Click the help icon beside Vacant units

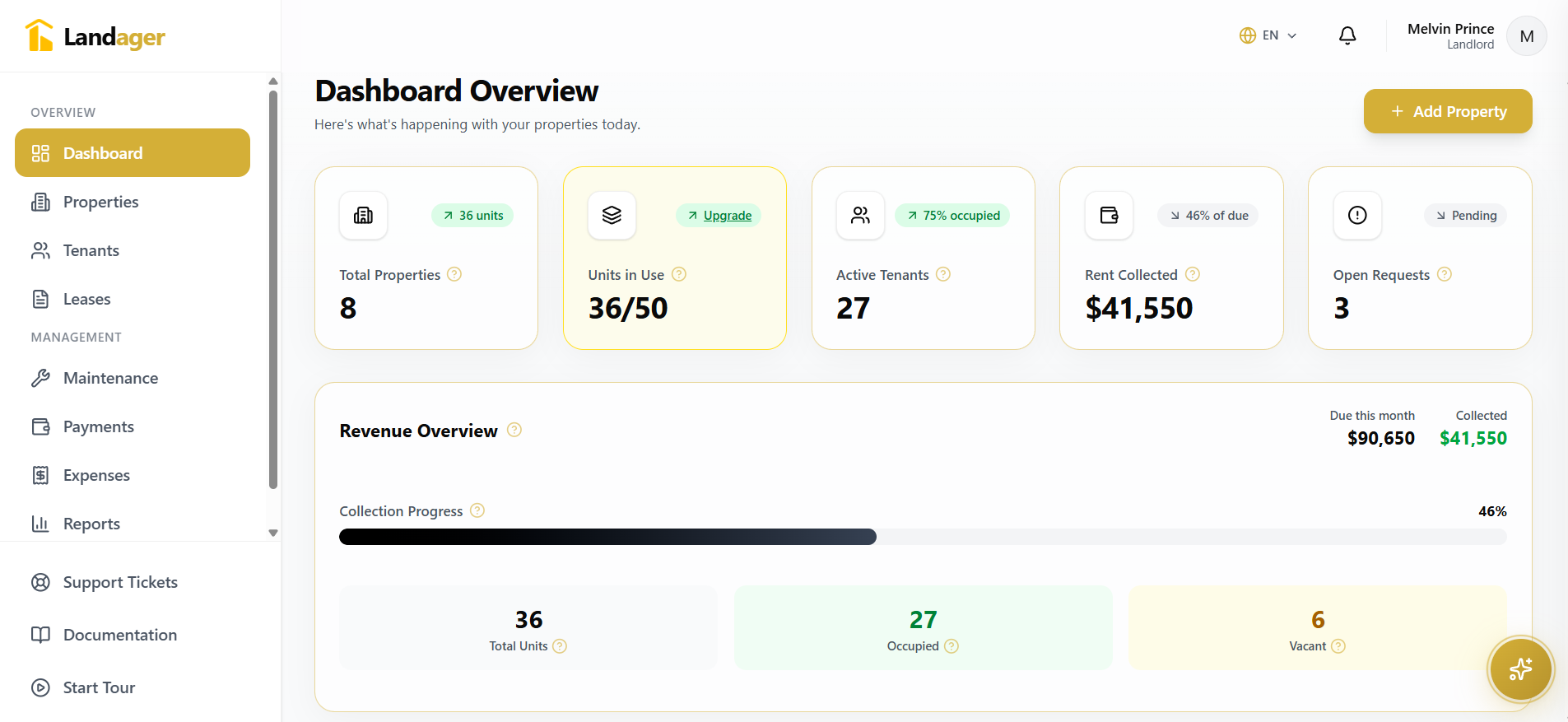click(1338, 646)
